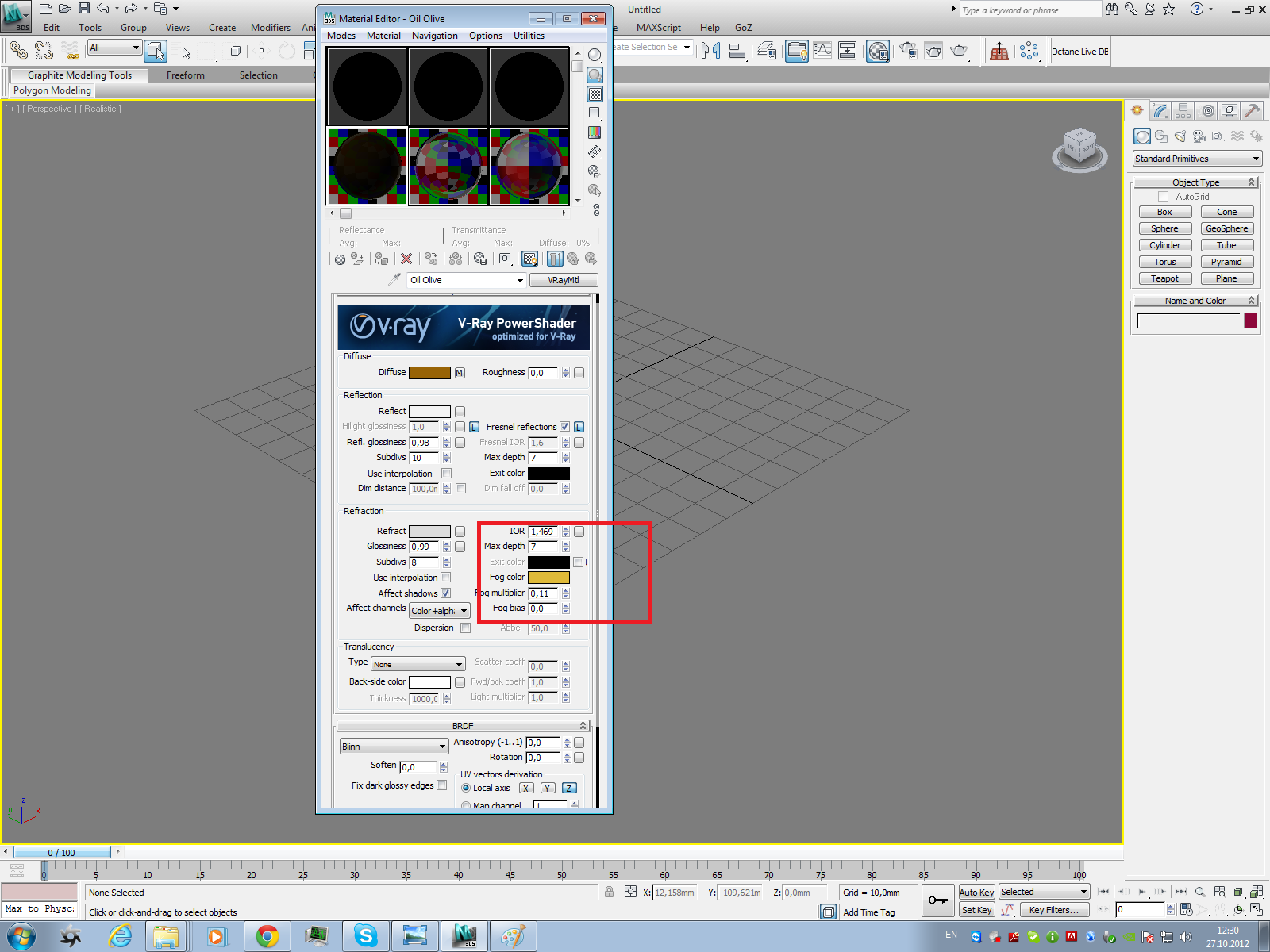Enable Use interpolation under Refraction
The width and height of the screenshot is (1270, 952).
445,578
